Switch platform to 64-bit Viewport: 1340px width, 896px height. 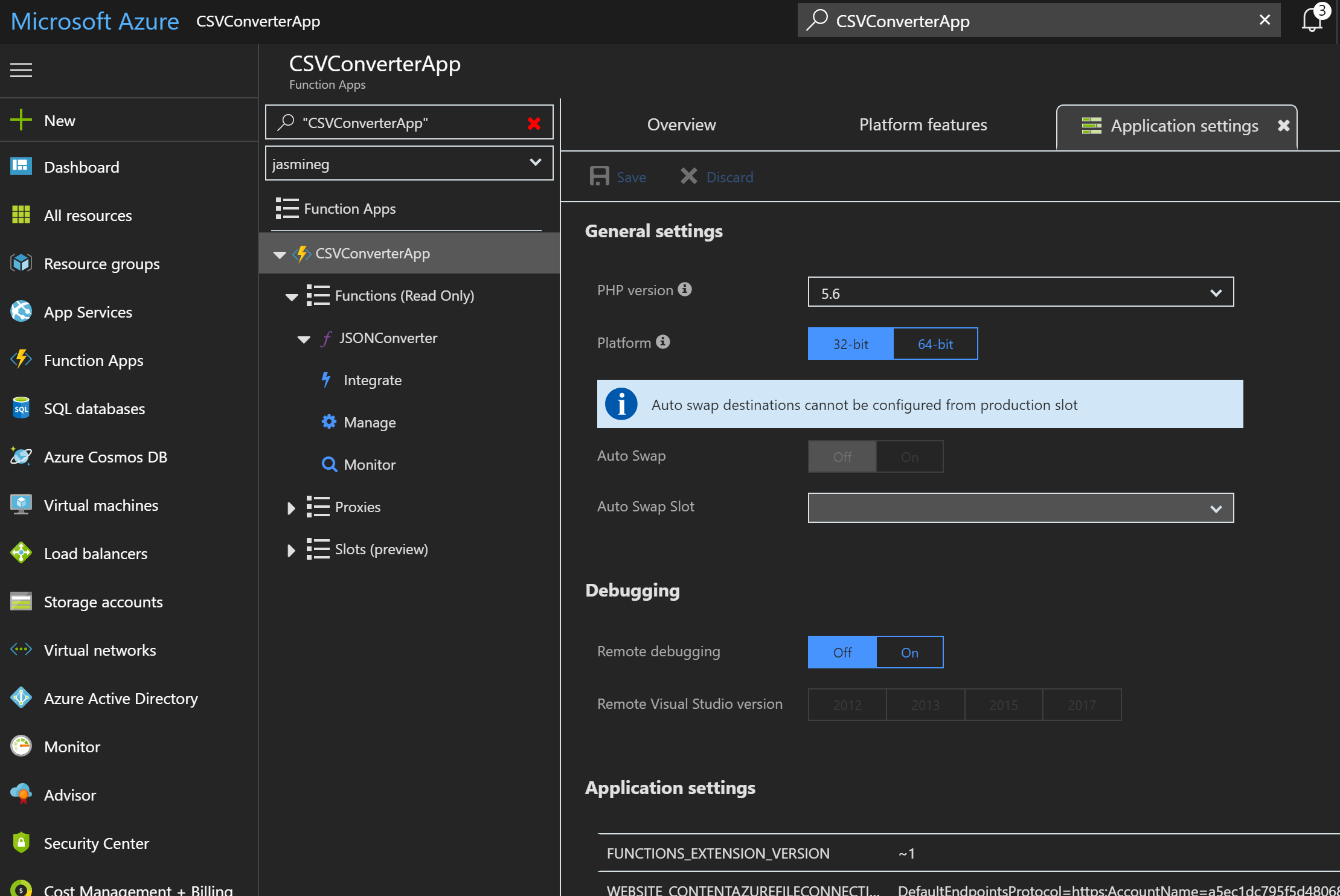(935, 344)
